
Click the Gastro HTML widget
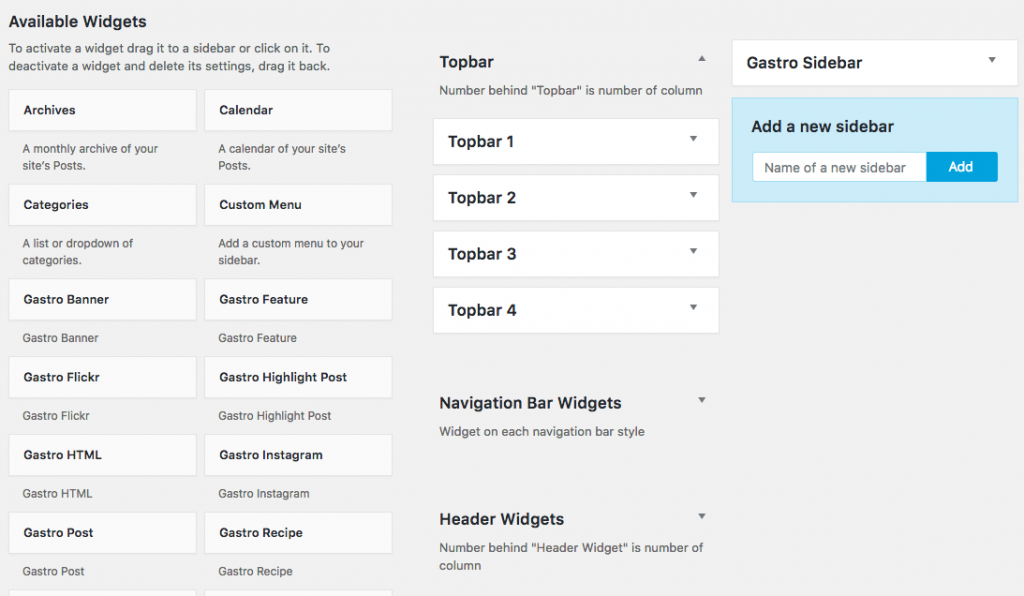pyautogui.click(x=101, y=455)
